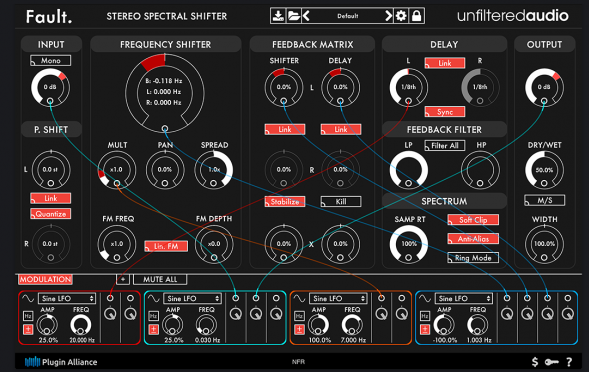Click the LP feedback filter knob
The image size is (589, 372).
coord(409,170)
